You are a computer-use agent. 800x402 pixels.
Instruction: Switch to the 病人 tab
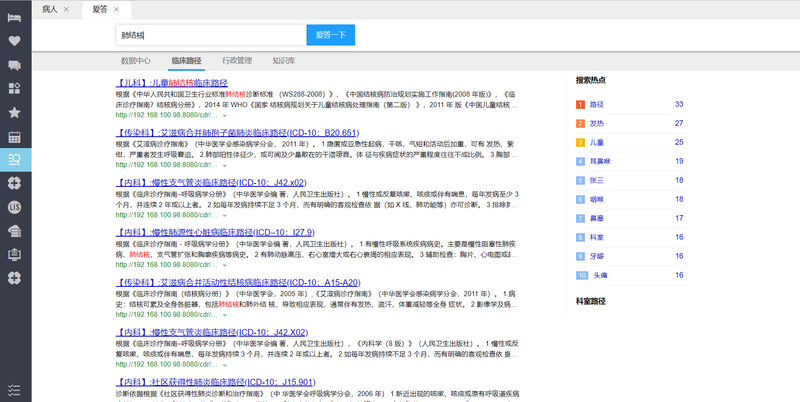[x=49, y=9]
